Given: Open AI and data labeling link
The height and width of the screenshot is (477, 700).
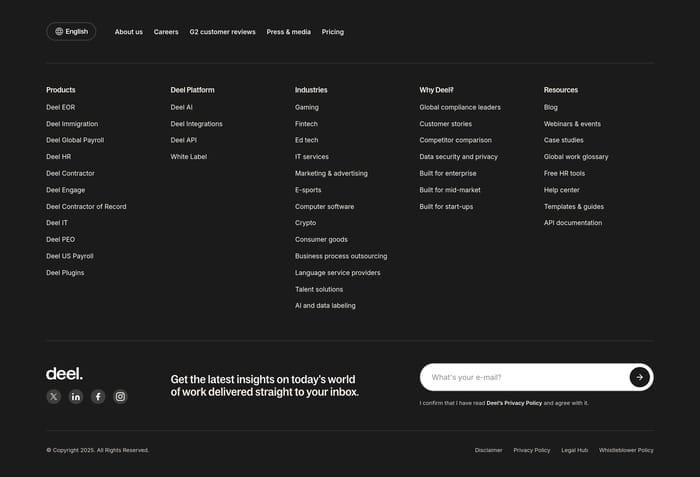Looking at the screenshot, I should 325,306.
